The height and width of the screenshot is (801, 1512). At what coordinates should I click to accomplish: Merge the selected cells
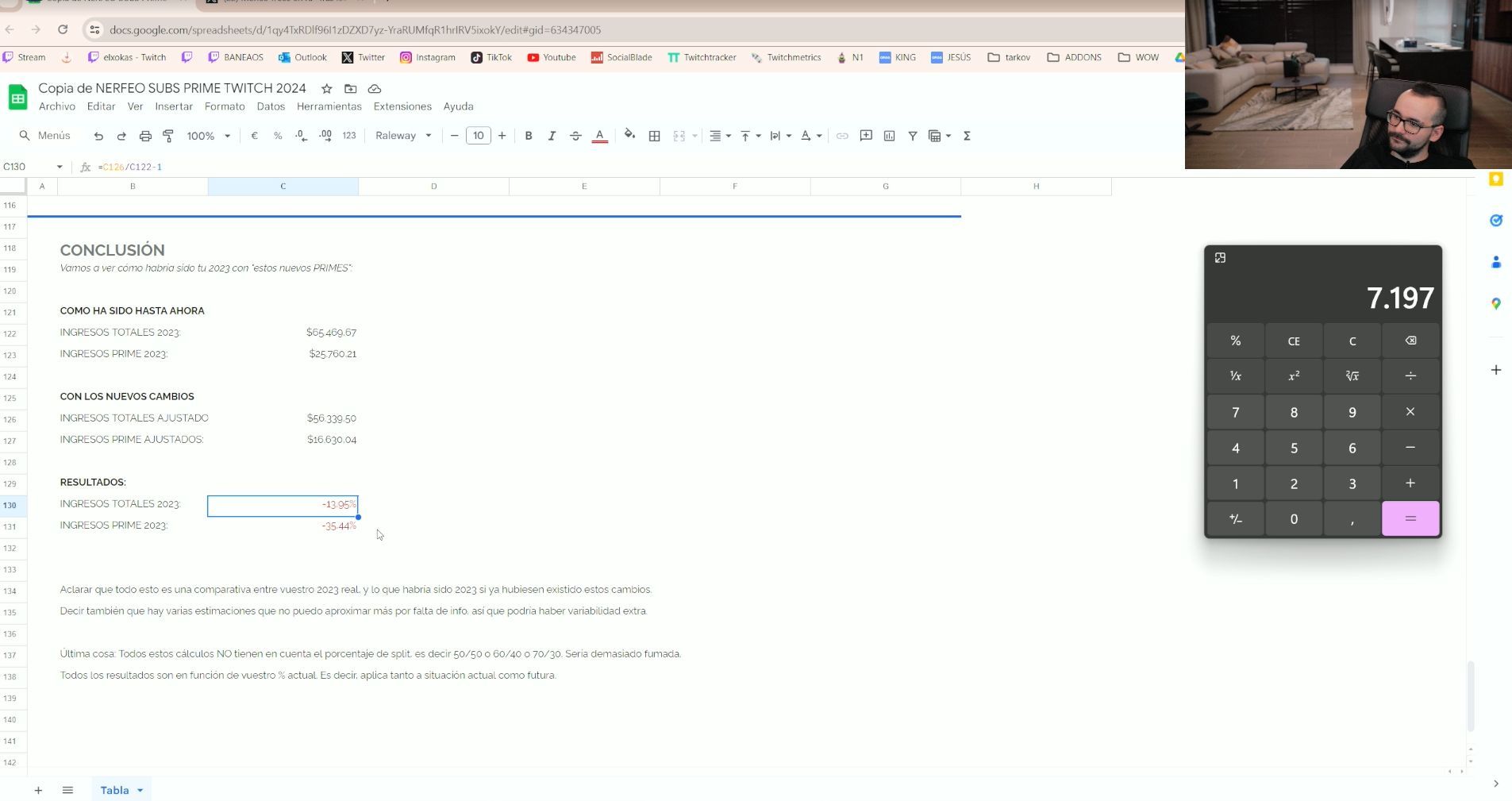pyautogui.click(x=679, y=135)
